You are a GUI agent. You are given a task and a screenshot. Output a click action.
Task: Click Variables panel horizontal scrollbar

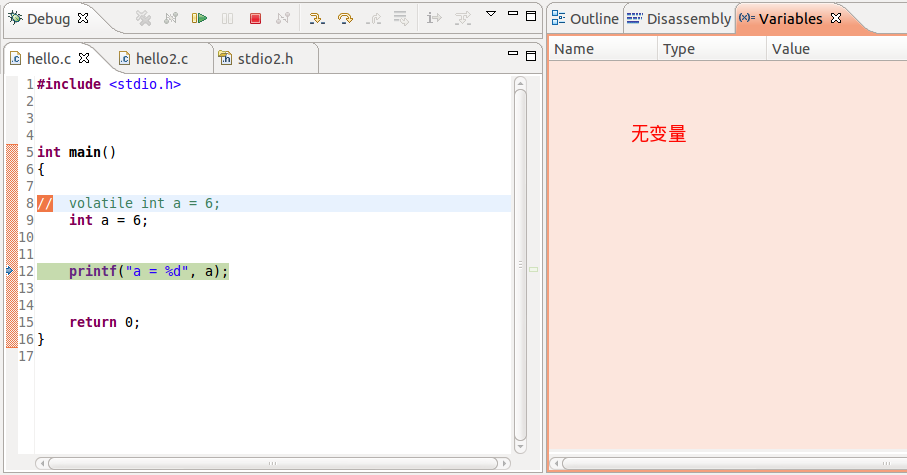coord(735,463)
